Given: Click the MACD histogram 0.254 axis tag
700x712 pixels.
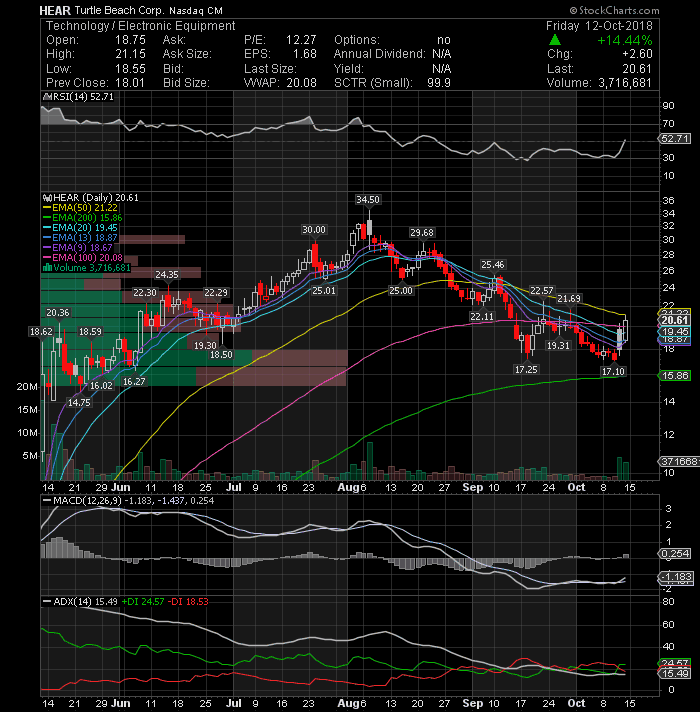Looking at the screenshot, I should coord(675,554).
